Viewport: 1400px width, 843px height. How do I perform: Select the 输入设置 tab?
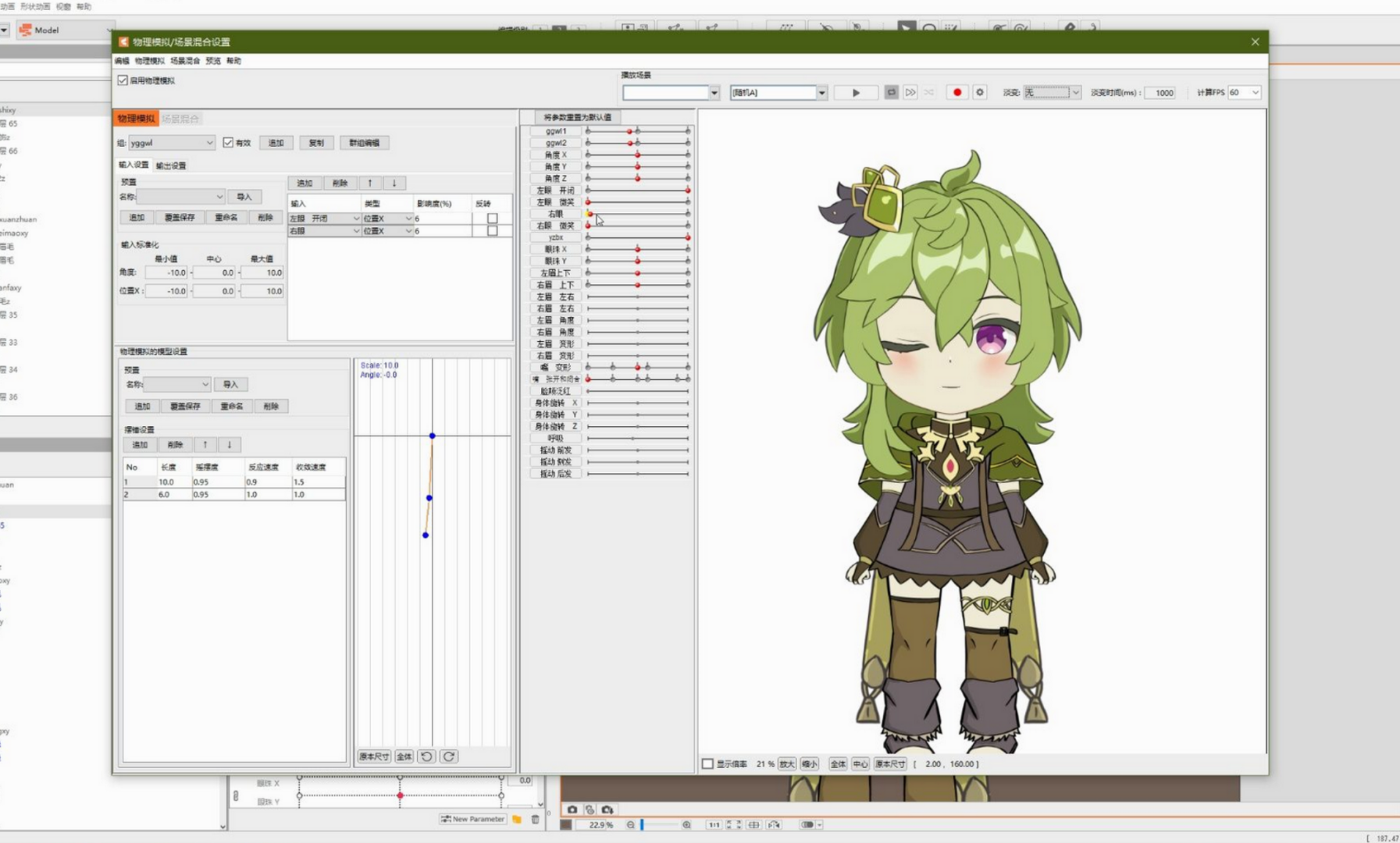click(134, 165)
